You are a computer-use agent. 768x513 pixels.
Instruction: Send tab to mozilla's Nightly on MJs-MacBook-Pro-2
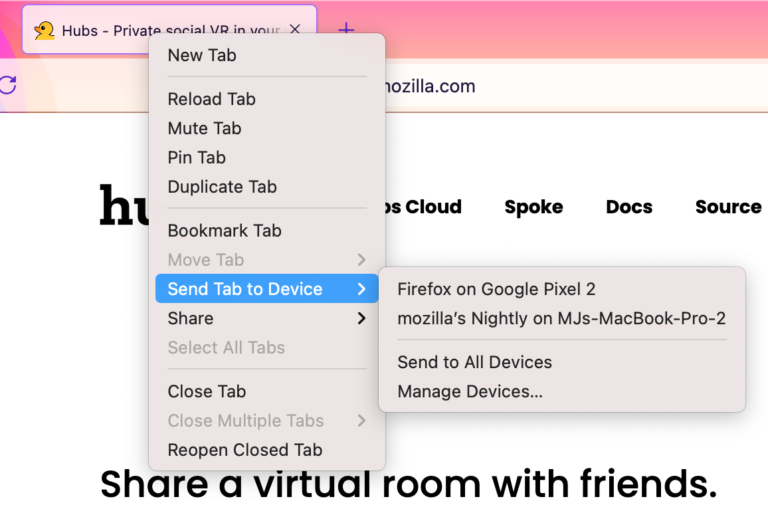click(x=561, y=318)
